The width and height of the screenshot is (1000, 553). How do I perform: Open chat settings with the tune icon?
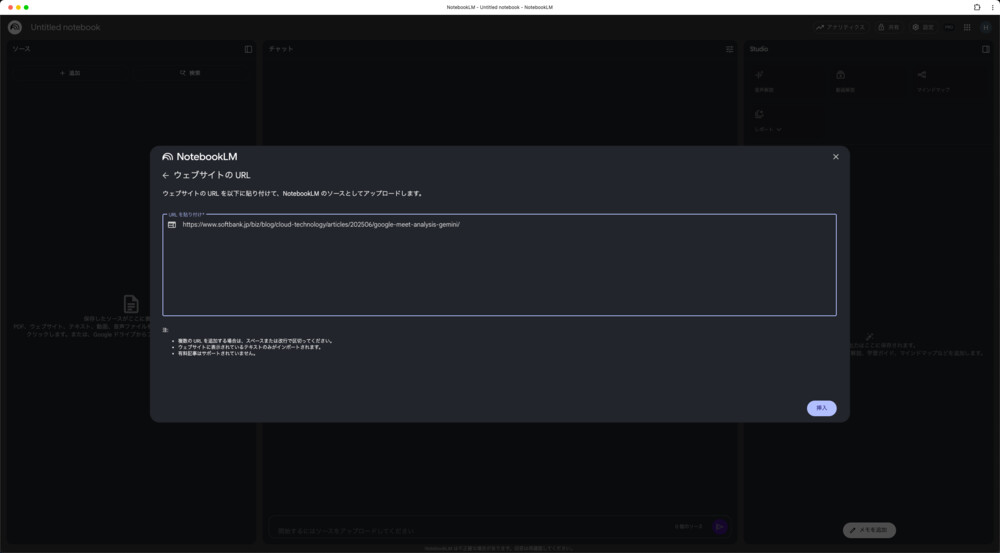tap(730, 49)
